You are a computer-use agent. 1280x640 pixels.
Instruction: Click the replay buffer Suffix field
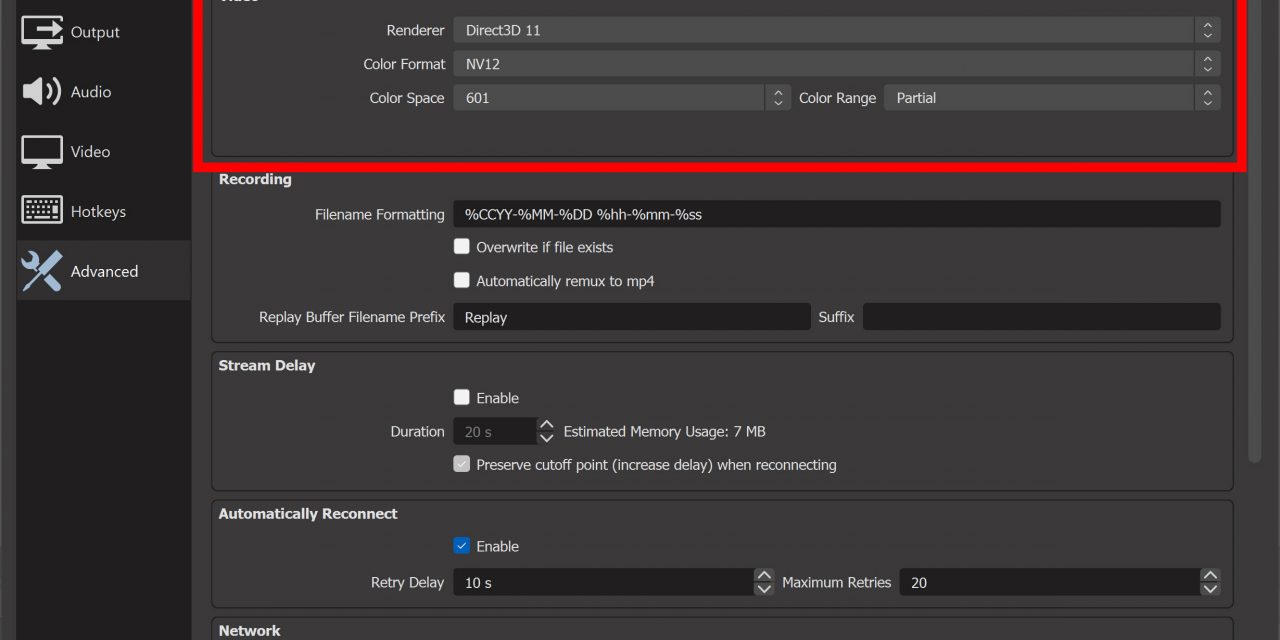click(1040, 317)
